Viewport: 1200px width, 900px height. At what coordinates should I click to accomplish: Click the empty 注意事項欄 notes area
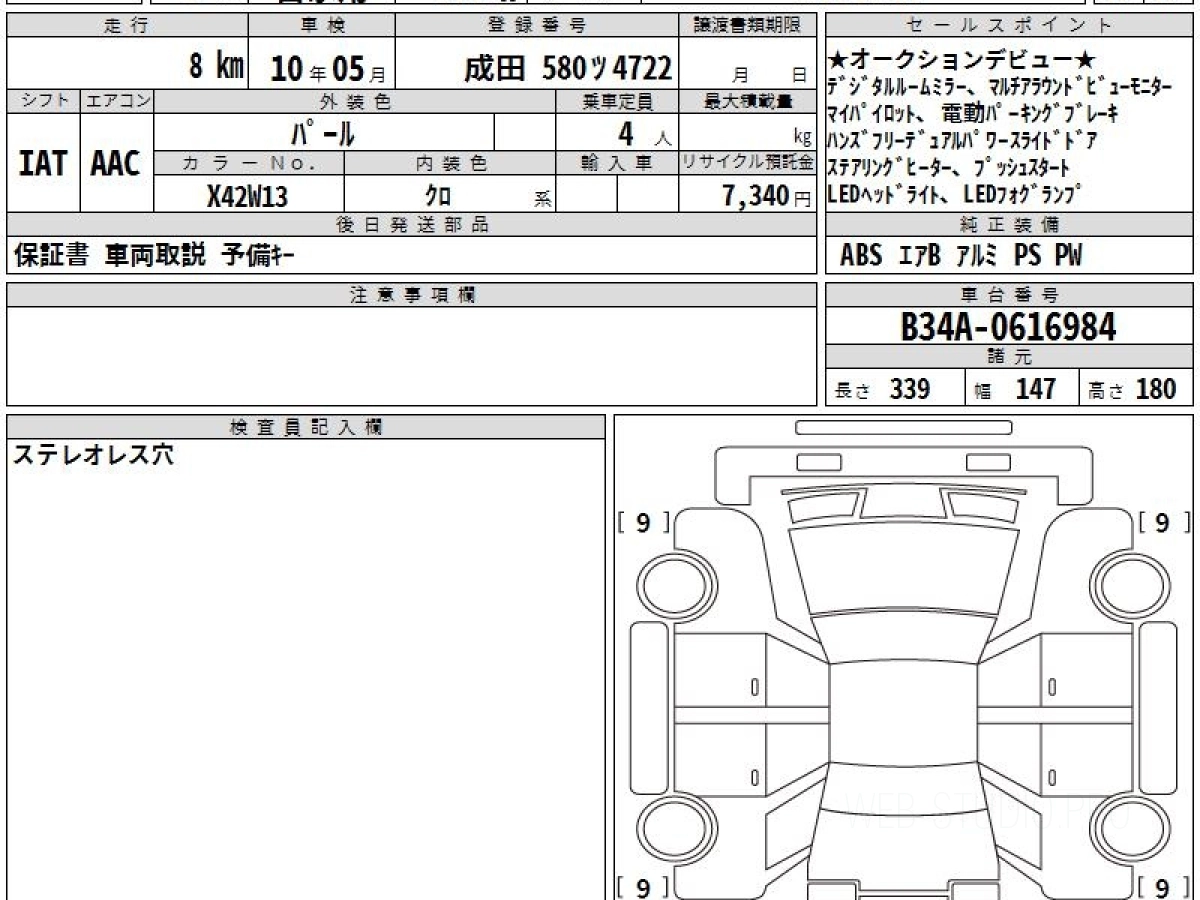click(411, 355)
